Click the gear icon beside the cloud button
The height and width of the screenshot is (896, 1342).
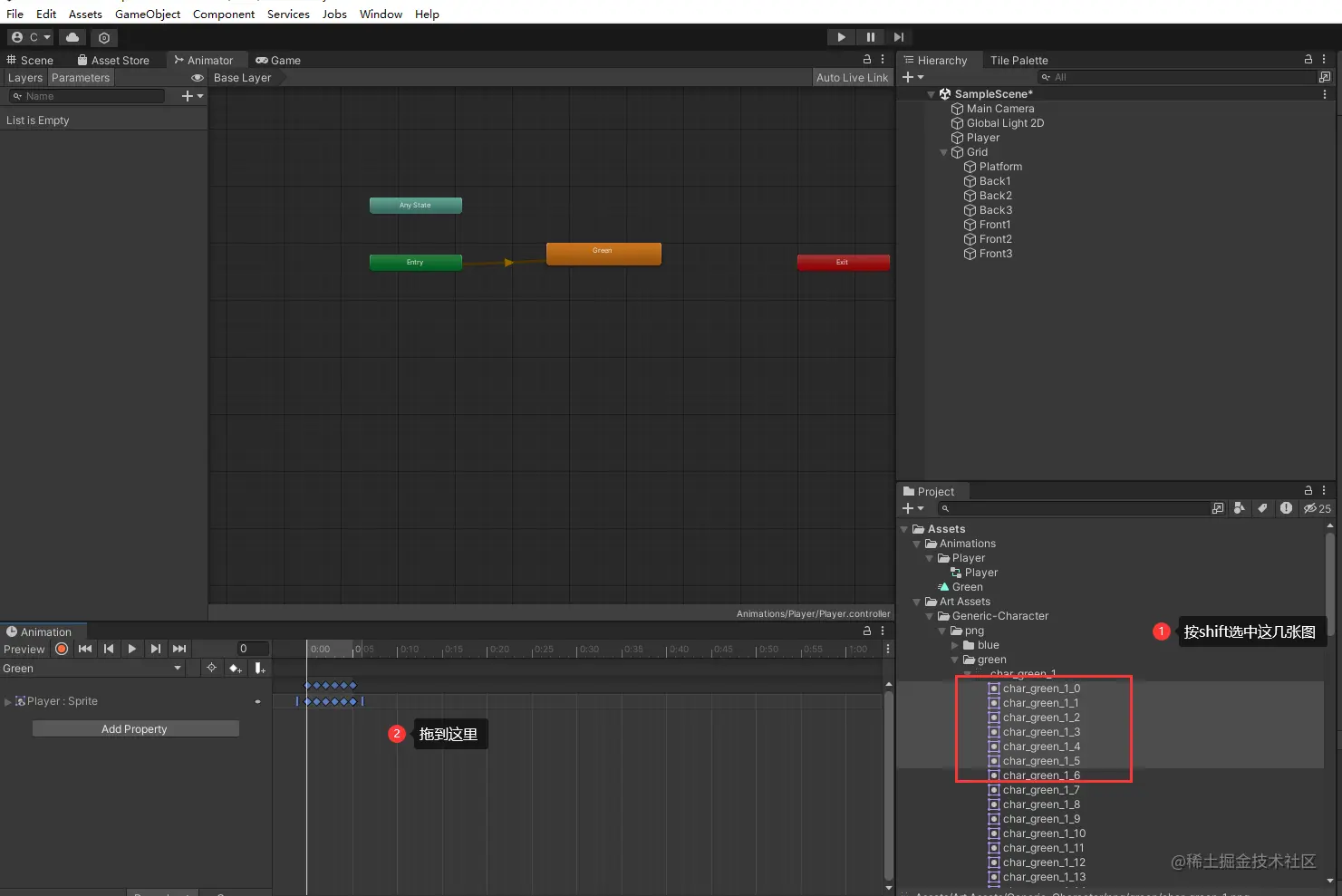[x=104, y=37]
